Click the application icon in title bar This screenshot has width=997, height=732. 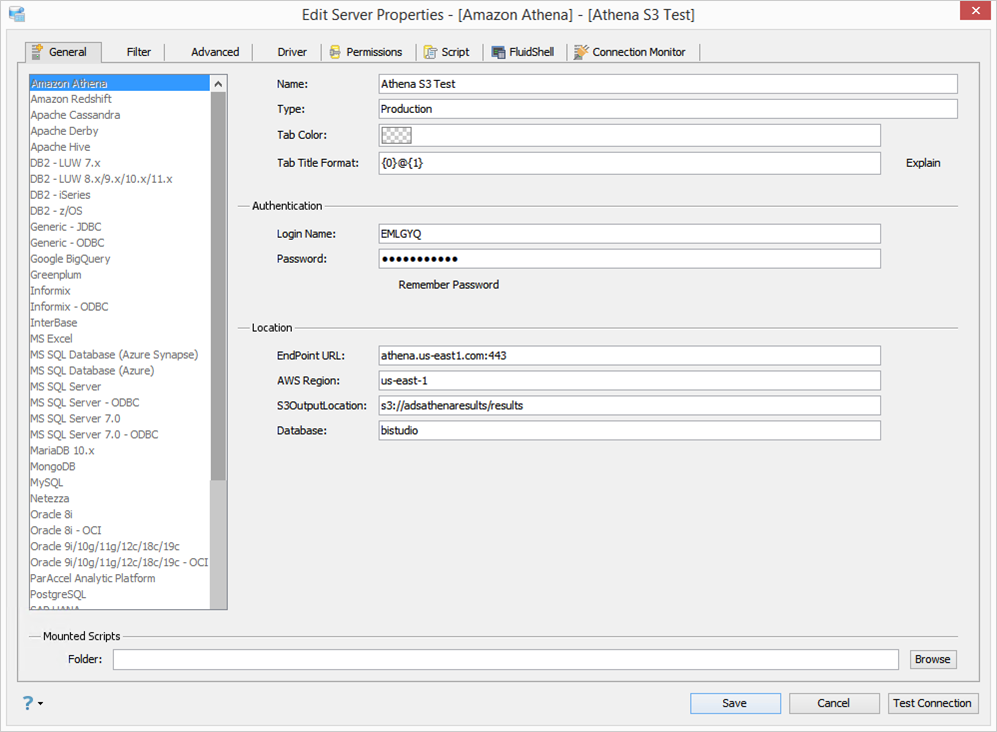coord(16,14)
